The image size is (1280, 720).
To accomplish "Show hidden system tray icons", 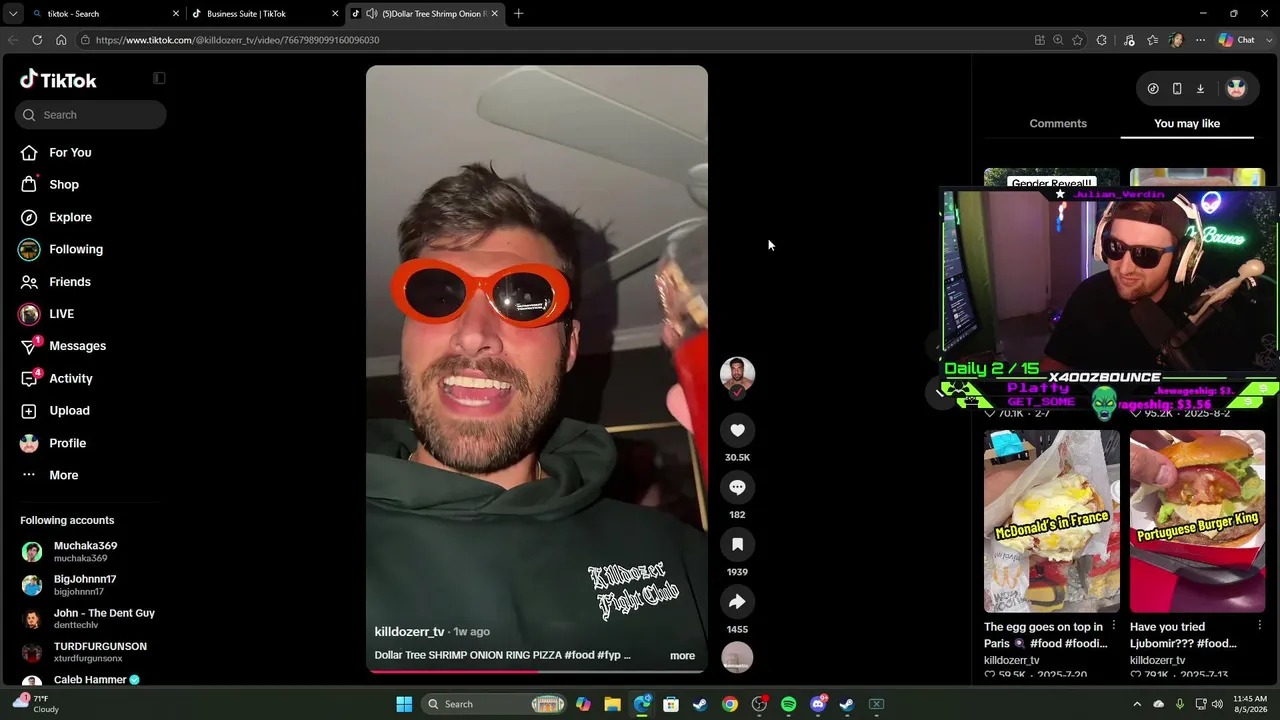I will pyautogui.click(x=1137, y=704).
